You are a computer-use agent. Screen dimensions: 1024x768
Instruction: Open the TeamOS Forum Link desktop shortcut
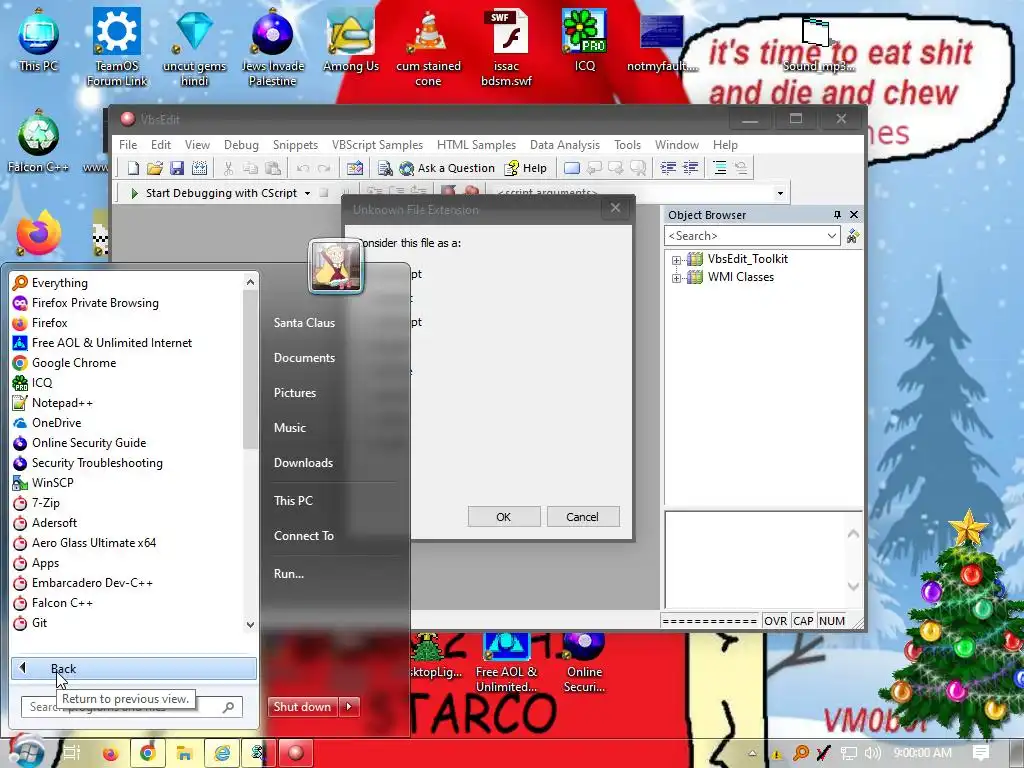117,47
